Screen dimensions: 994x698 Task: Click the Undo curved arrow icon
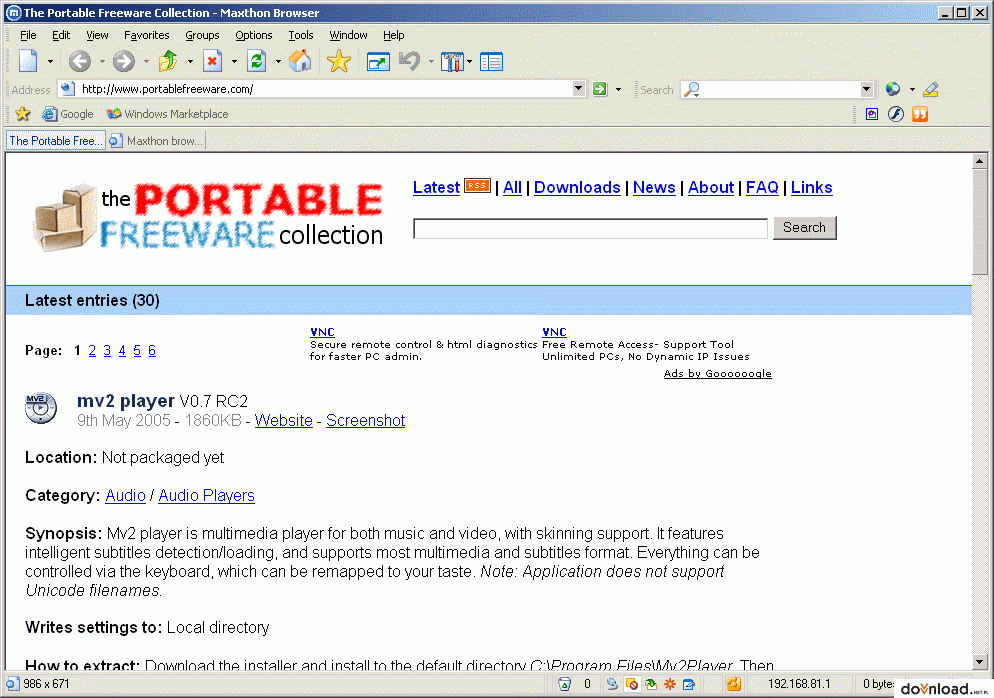[x=410, y=61]
